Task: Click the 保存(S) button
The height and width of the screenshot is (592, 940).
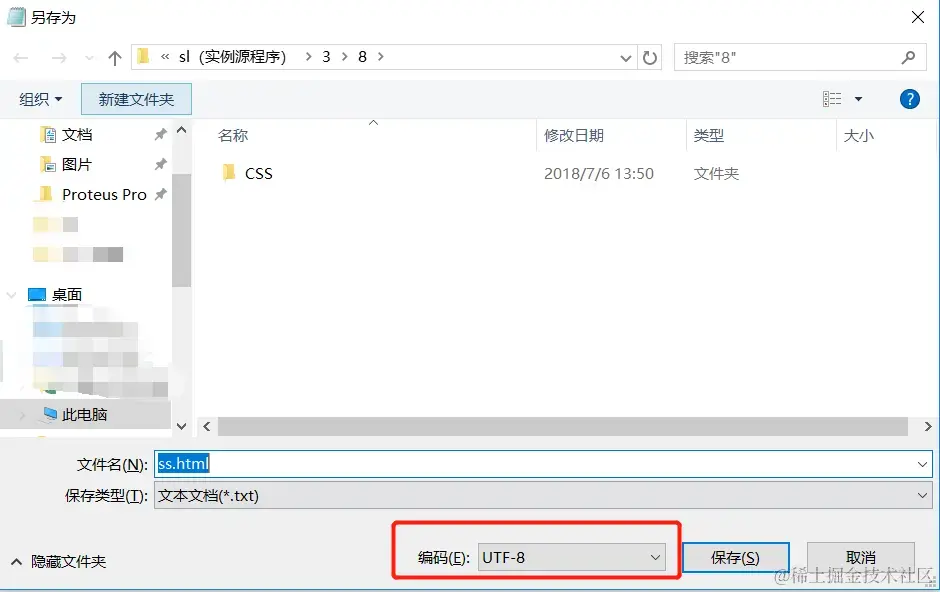Action: point(736,557)
